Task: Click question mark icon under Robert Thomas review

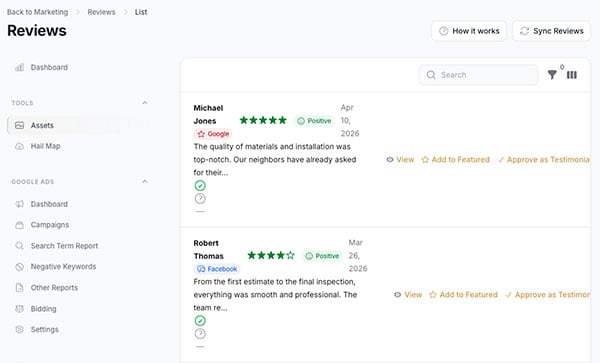Action: click(x=200, y=334)
